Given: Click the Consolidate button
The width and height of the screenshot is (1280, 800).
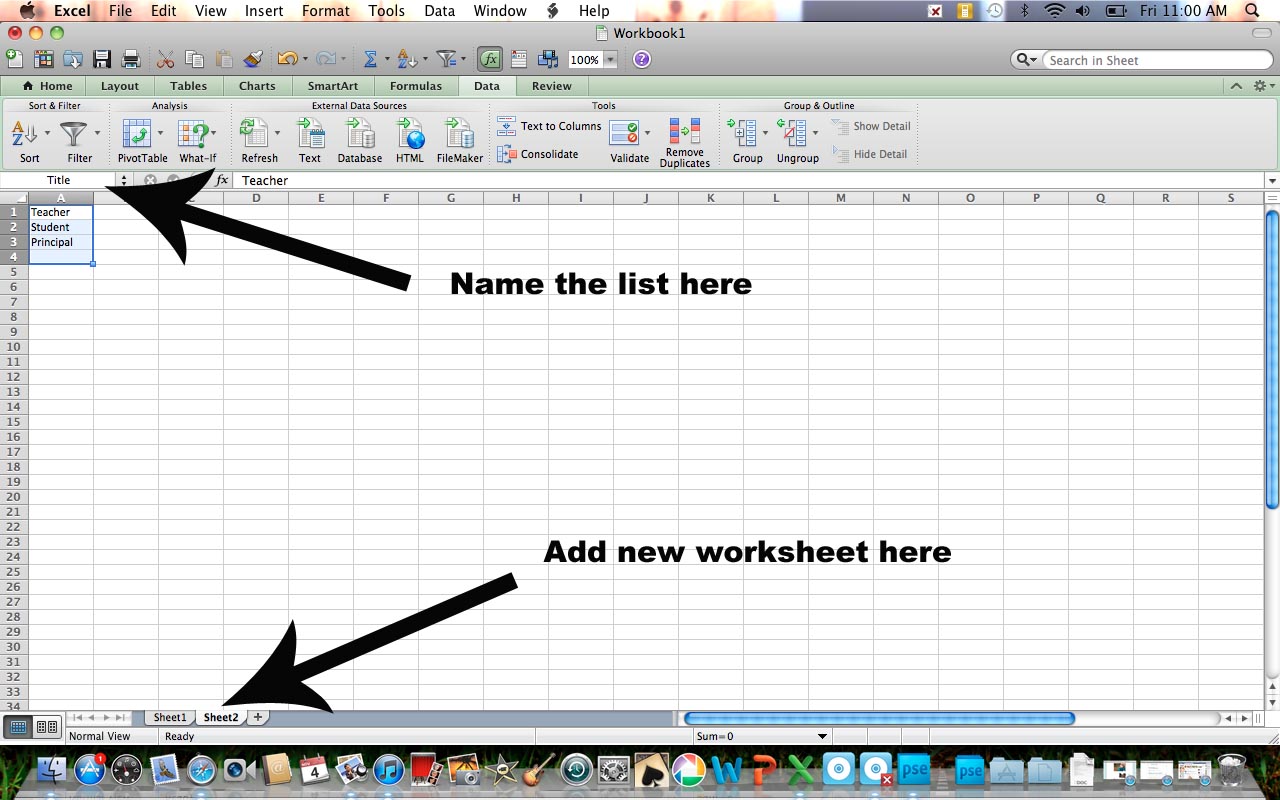Looking at the screenshot, I should 538,154.
